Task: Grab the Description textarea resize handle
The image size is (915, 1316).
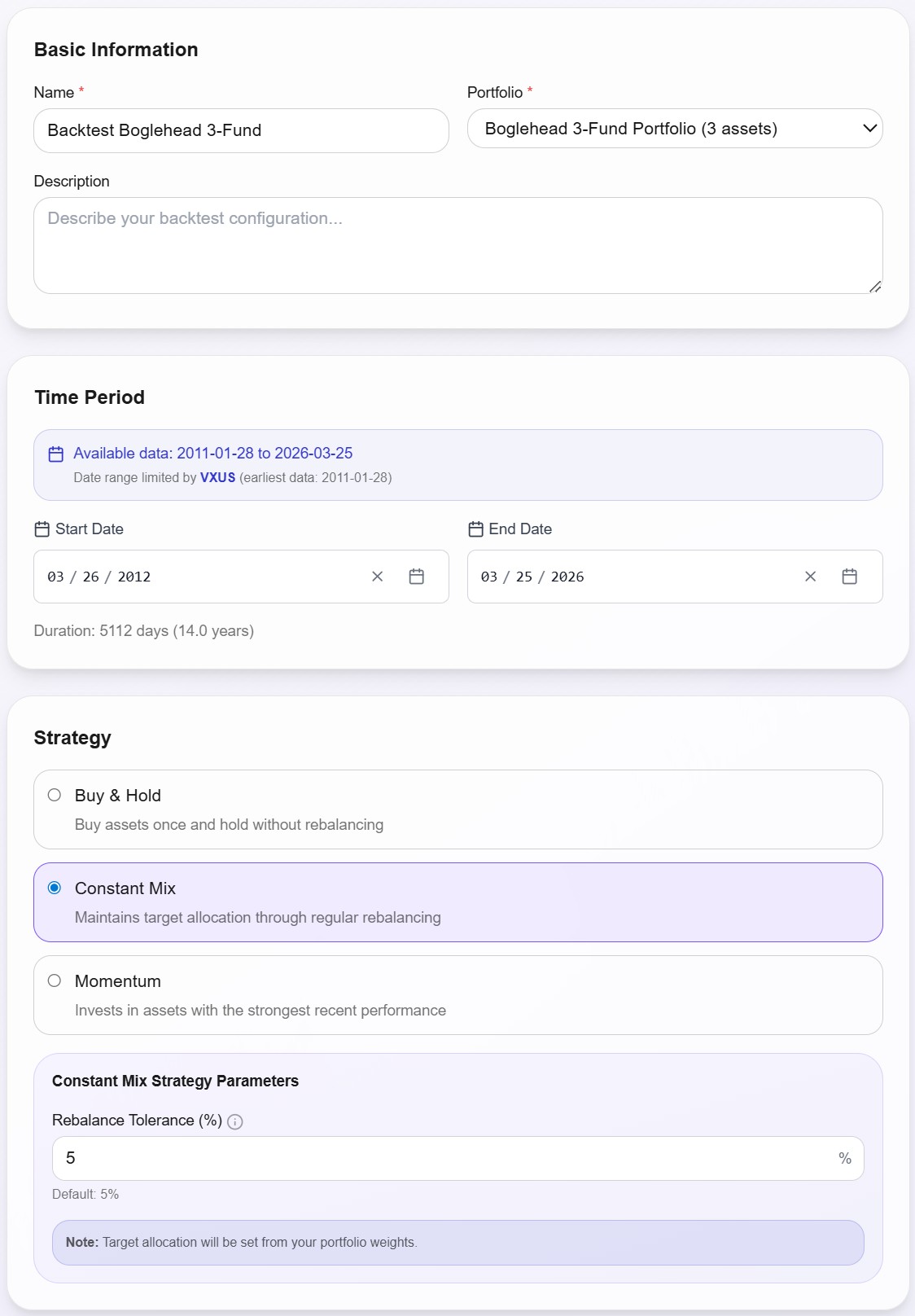Action: pyautogui.click(x=875, y=287)
